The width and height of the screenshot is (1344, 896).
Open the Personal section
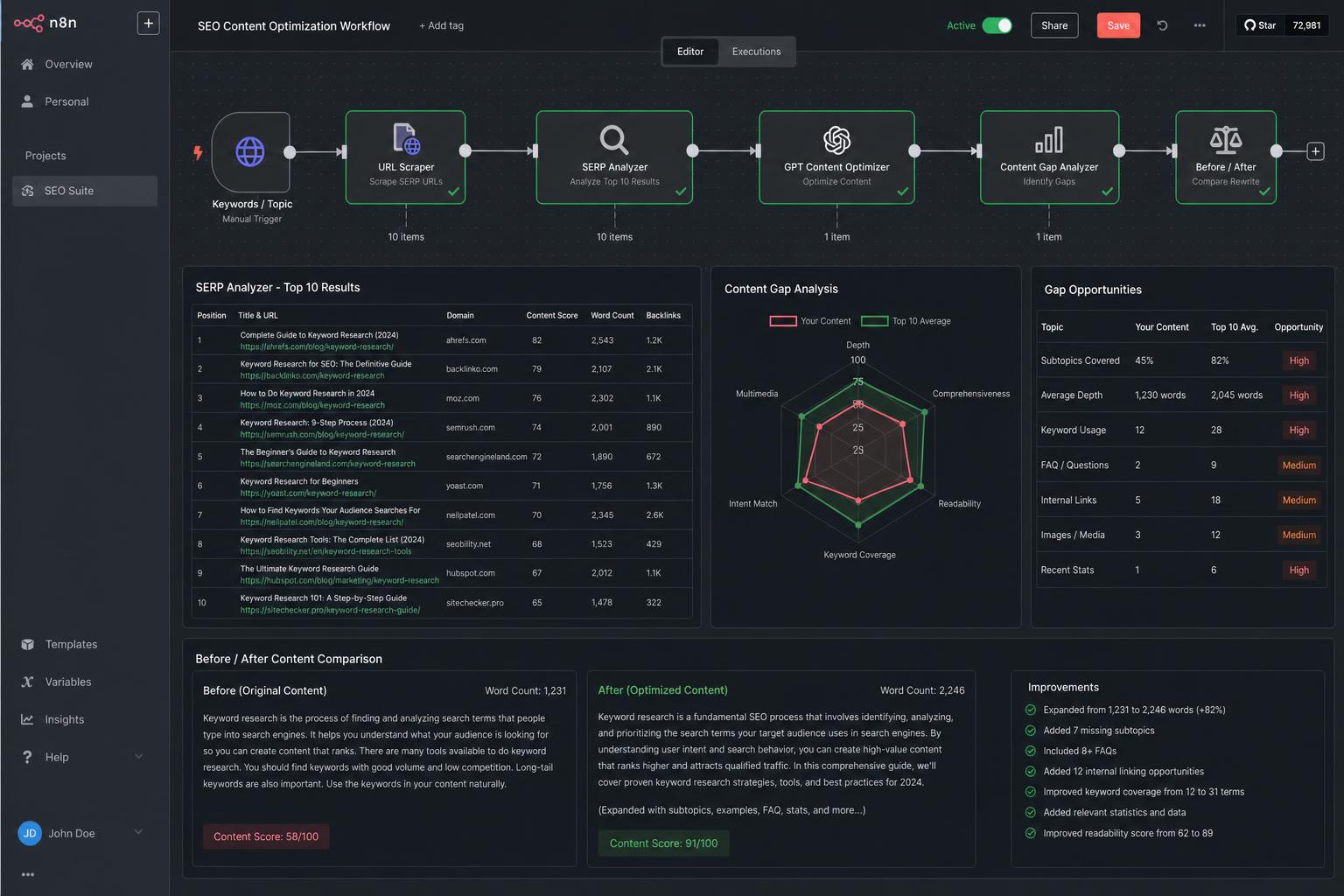click(x=66, y=101)
